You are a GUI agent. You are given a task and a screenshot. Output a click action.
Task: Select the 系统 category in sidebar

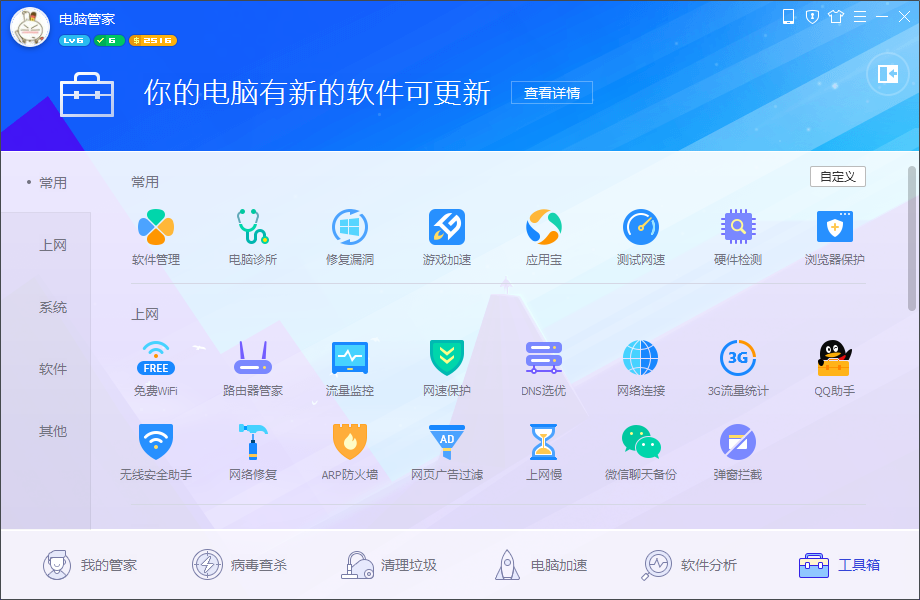[53, 307]
